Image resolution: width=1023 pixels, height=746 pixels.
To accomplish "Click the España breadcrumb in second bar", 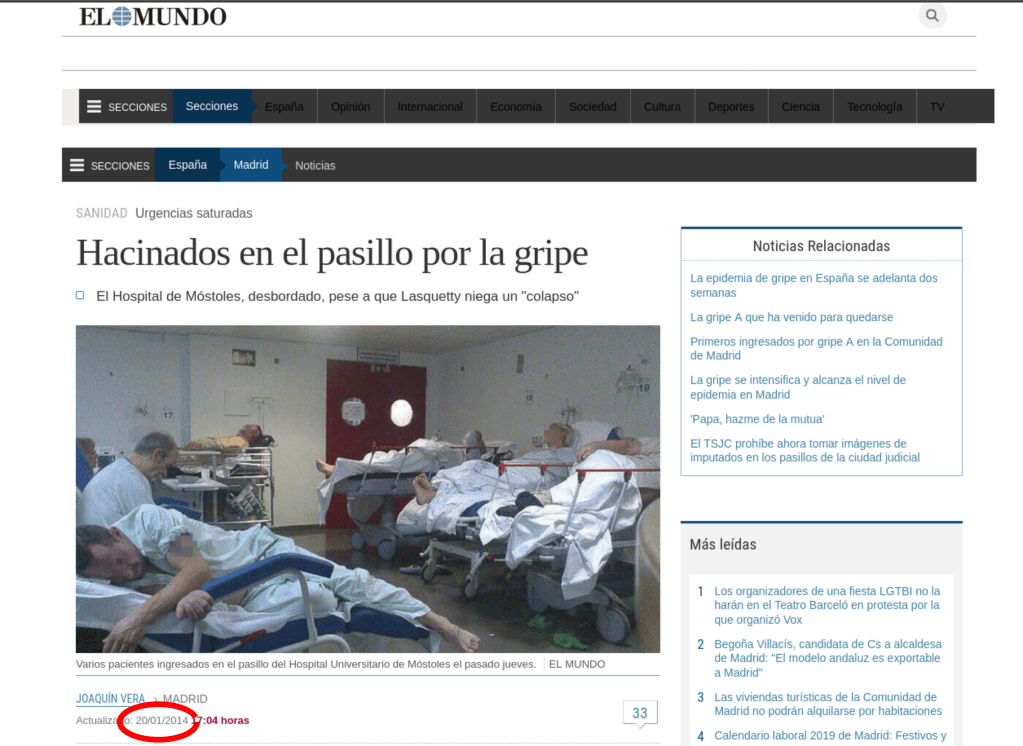I will [187, 165].
